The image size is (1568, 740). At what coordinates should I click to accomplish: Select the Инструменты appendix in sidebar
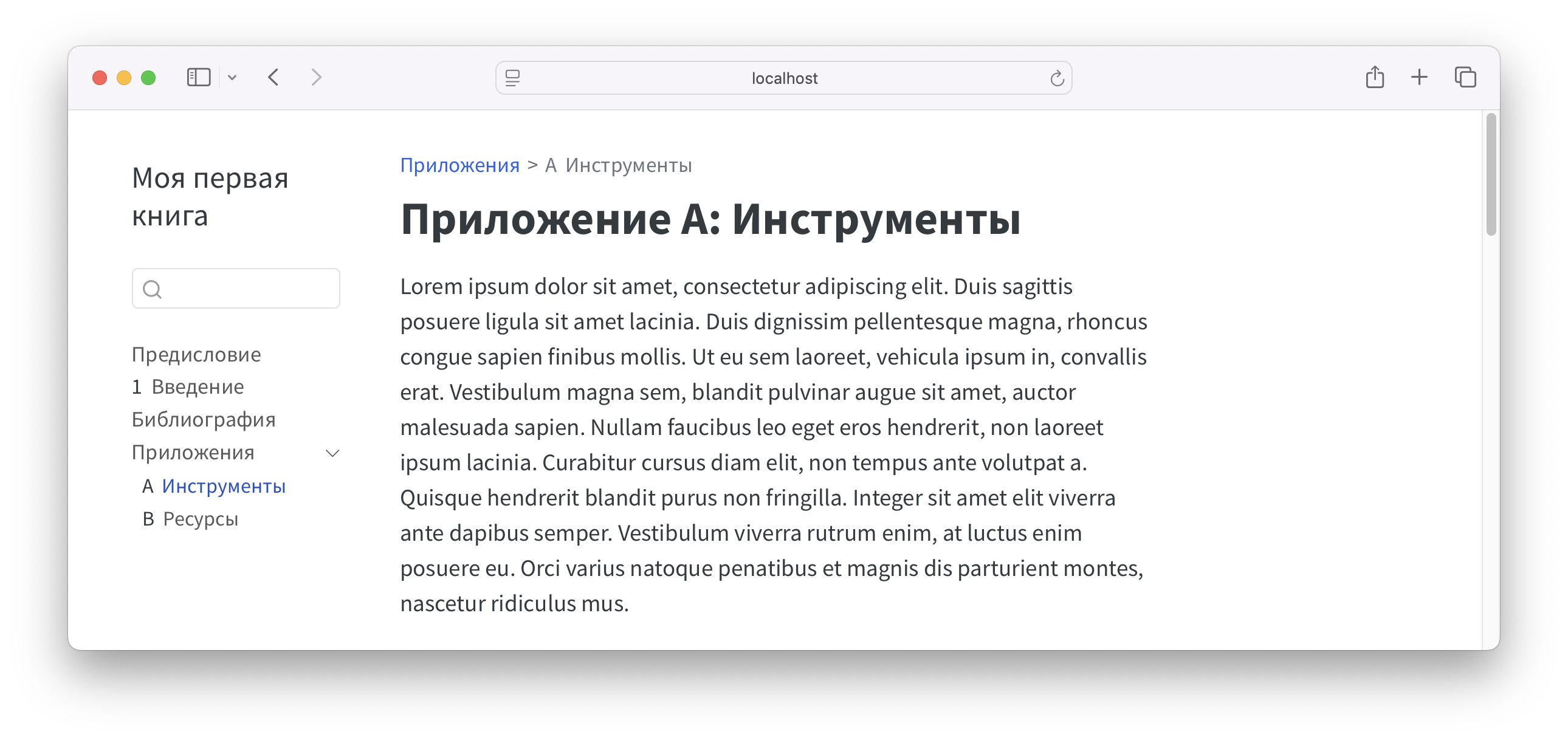coord(223,486)
